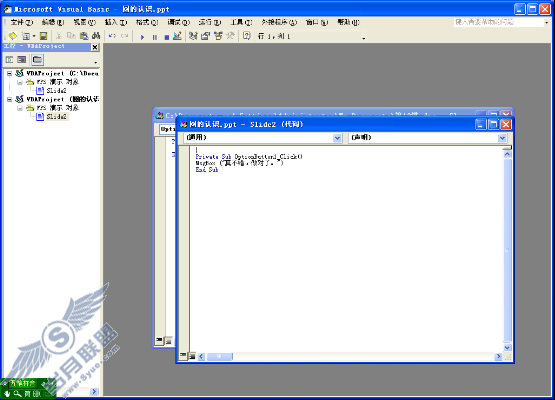Open the 工具(T) menu

point(242,22)
